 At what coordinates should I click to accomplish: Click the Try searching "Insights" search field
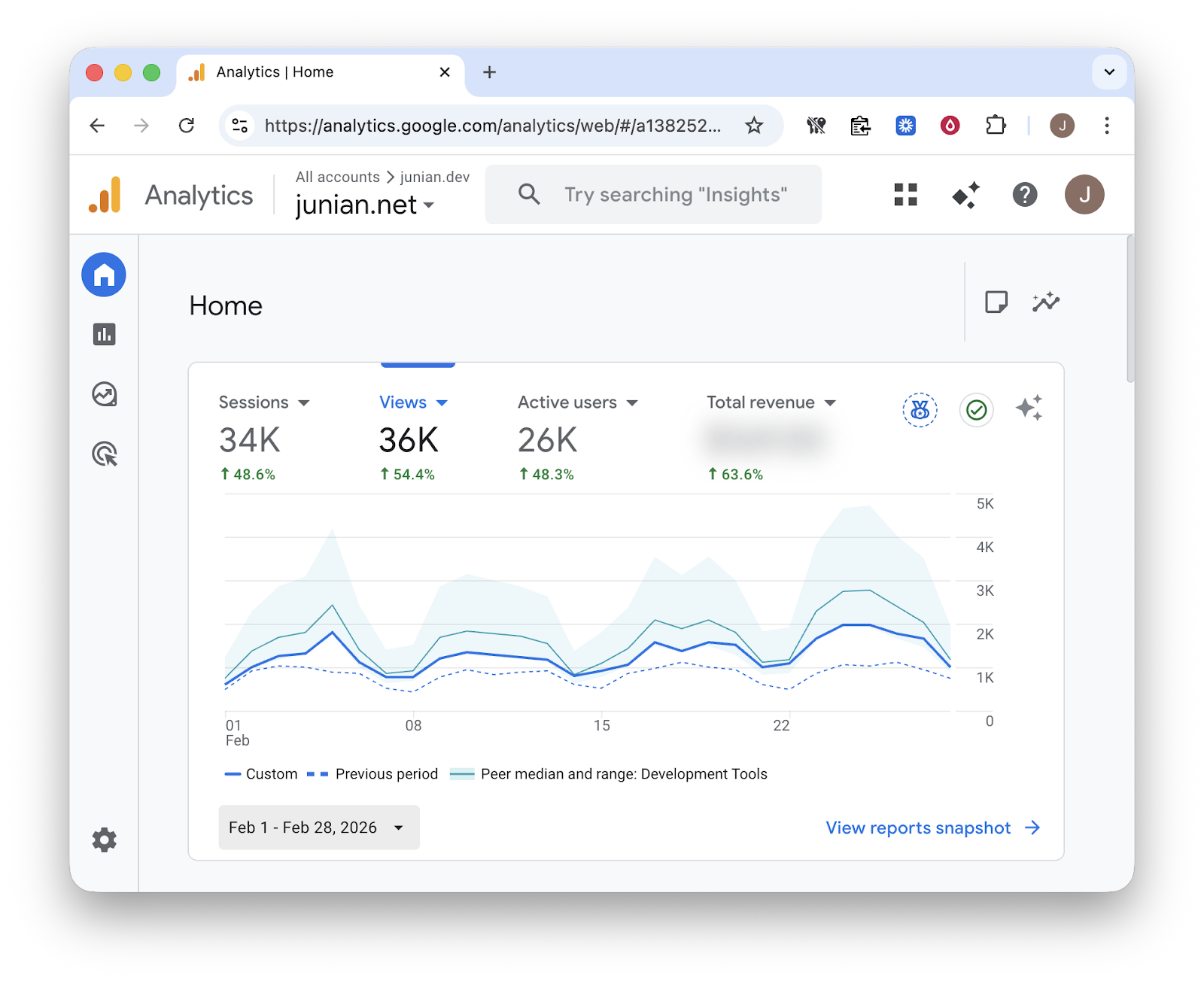653,195
